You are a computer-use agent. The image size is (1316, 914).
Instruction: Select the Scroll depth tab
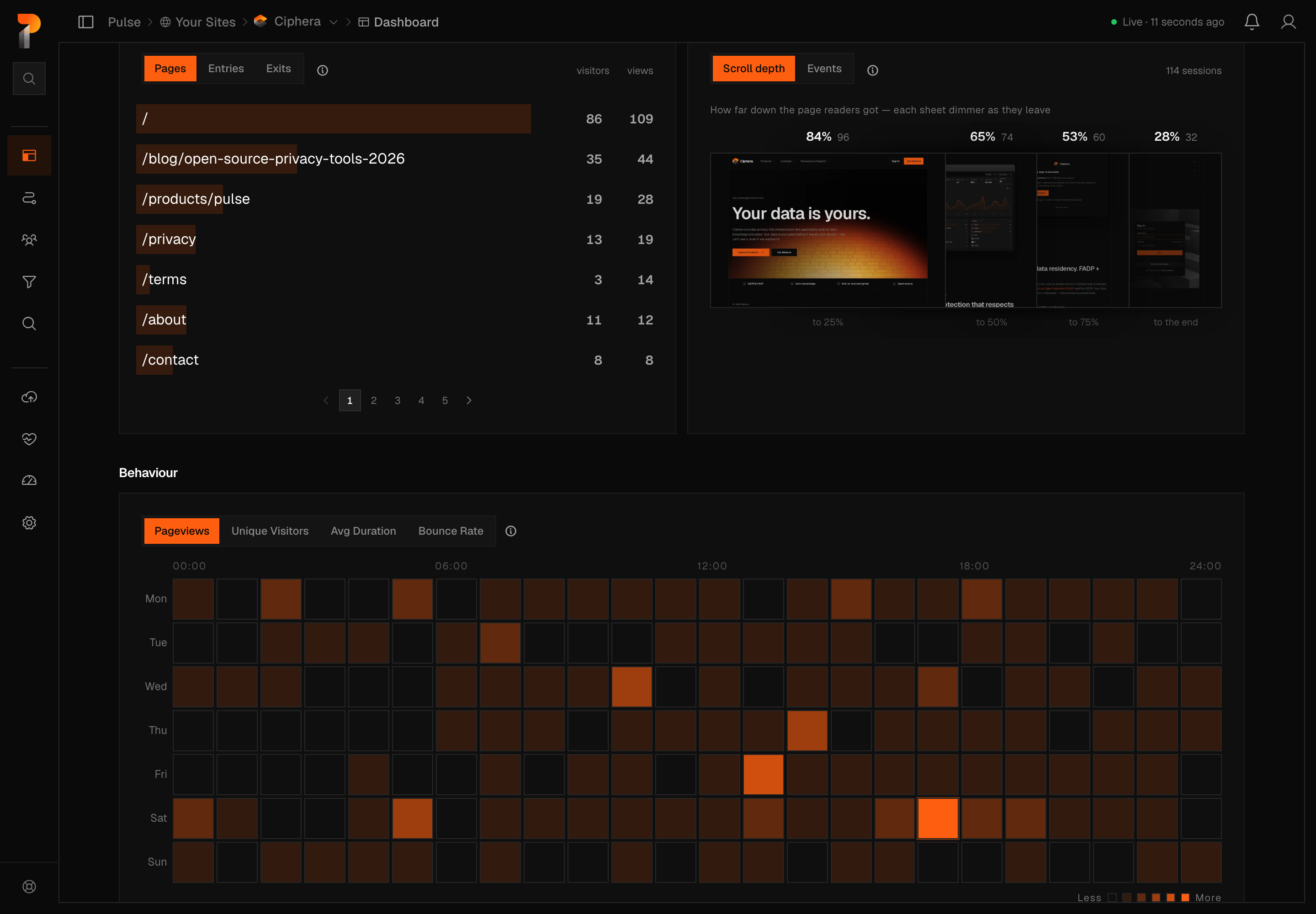[754, 69]
